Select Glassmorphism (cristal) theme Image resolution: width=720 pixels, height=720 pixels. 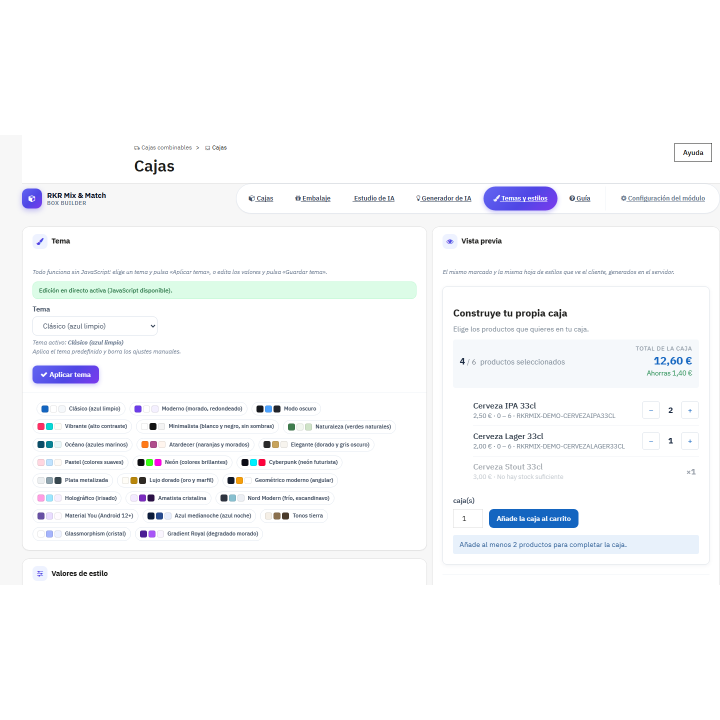[82, 534]
